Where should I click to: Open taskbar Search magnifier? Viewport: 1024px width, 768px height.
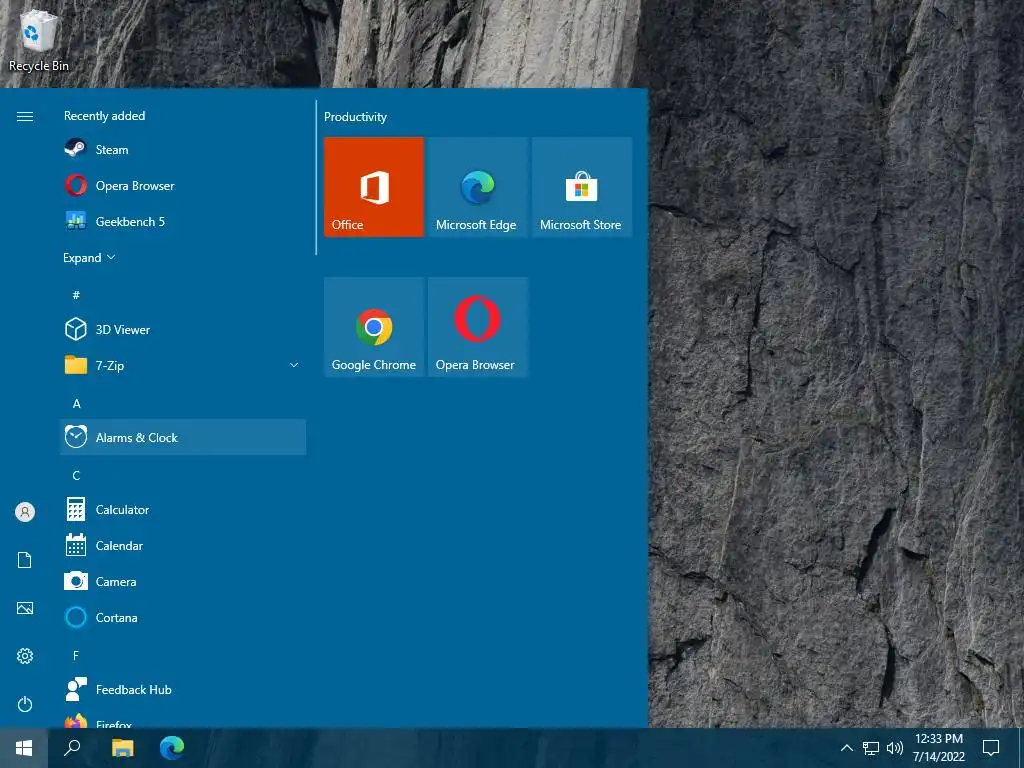click(72, 748)
